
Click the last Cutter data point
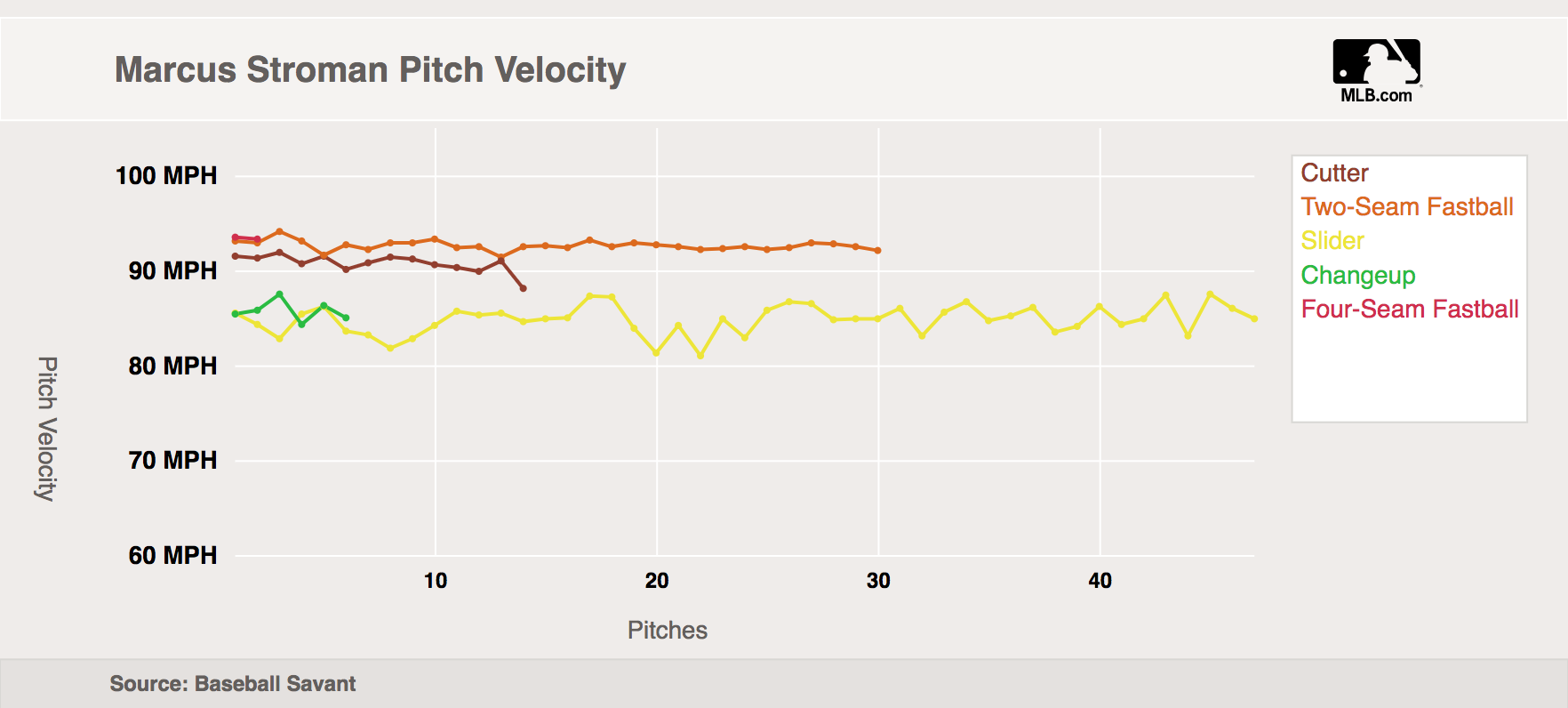click(x=523, y=288)
